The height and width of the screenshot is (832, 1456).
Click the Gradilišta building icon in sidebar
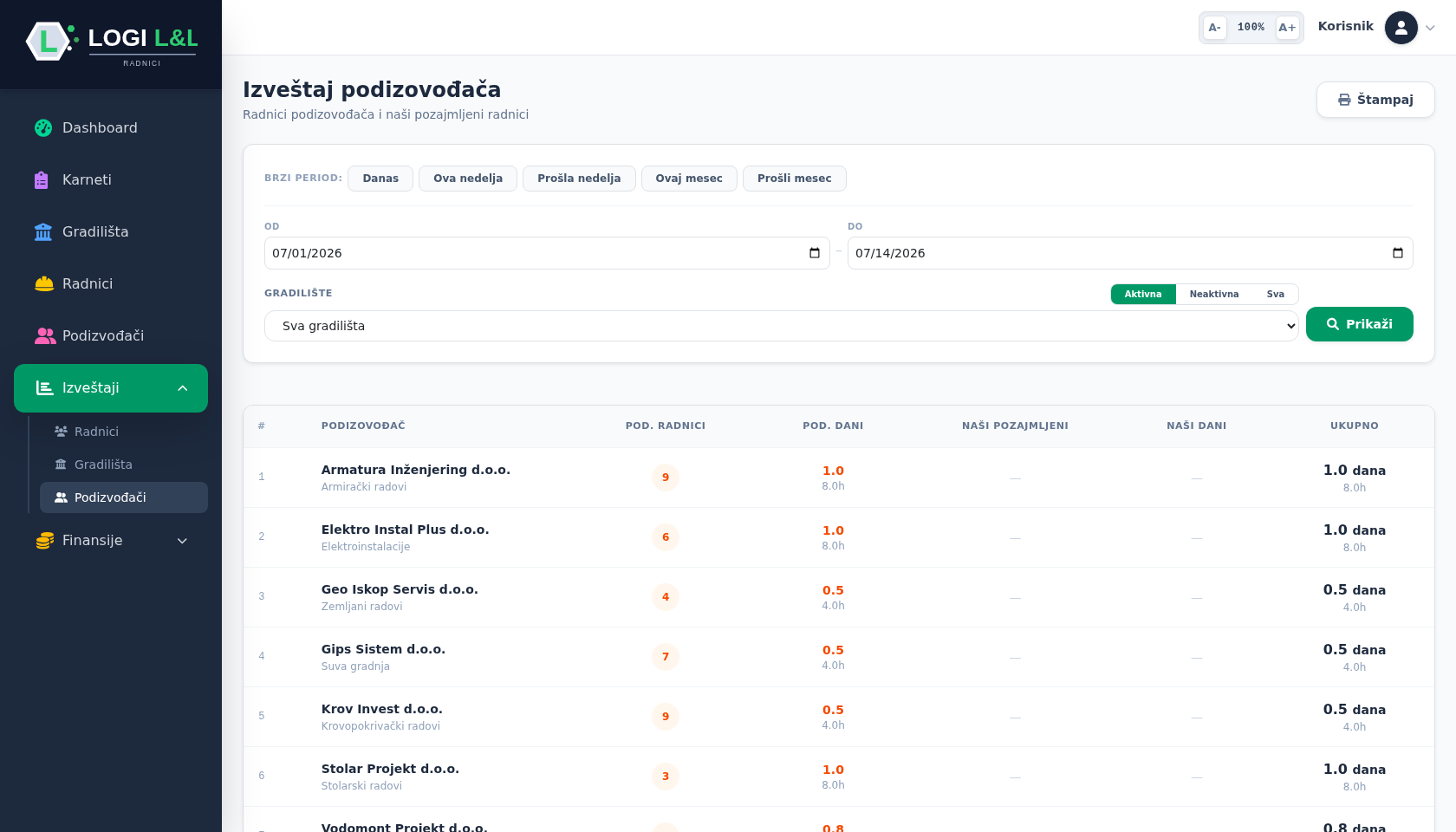click(x=43, y=232)
